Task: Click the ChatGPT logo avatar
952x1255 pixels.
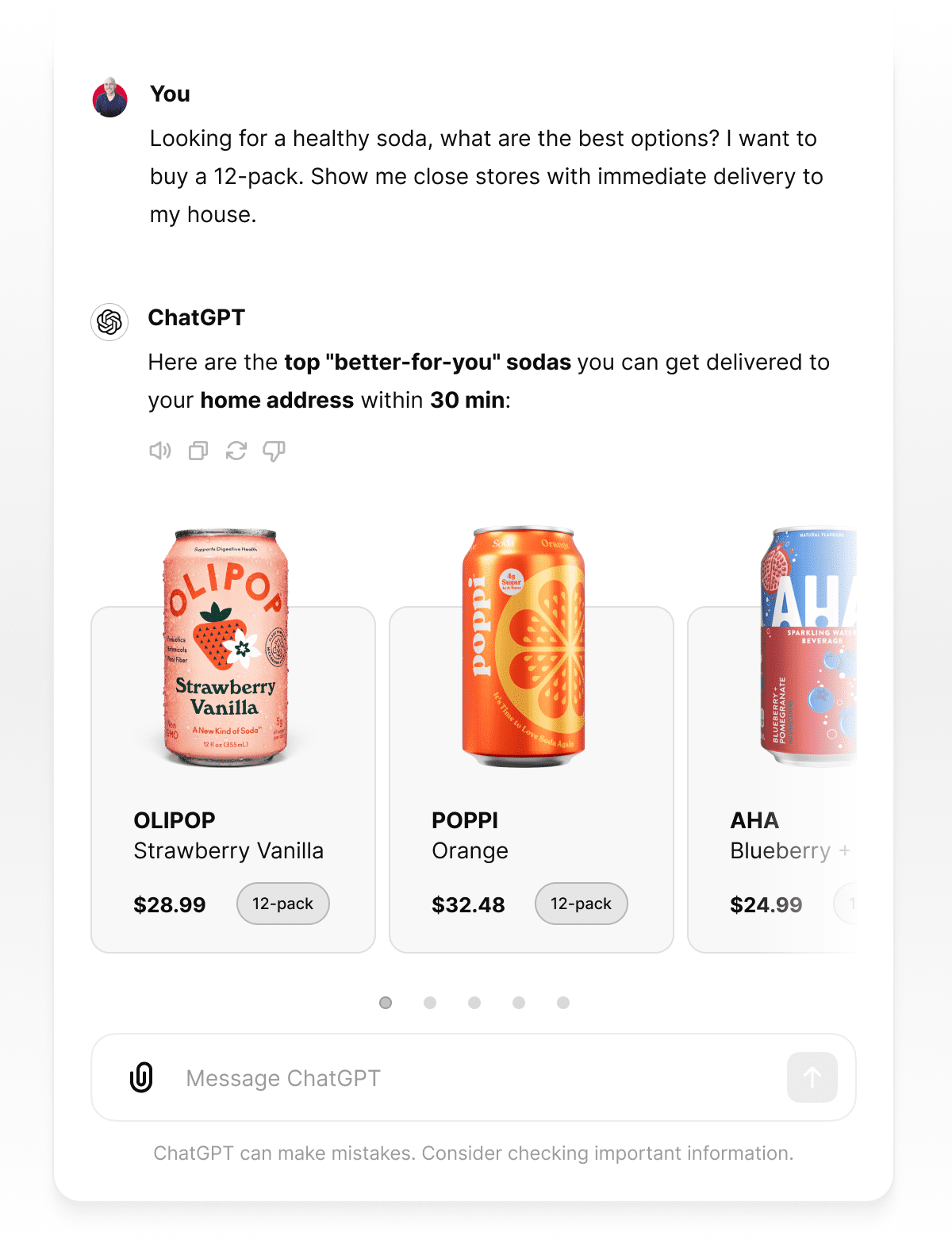Action: tap(109, 322)
